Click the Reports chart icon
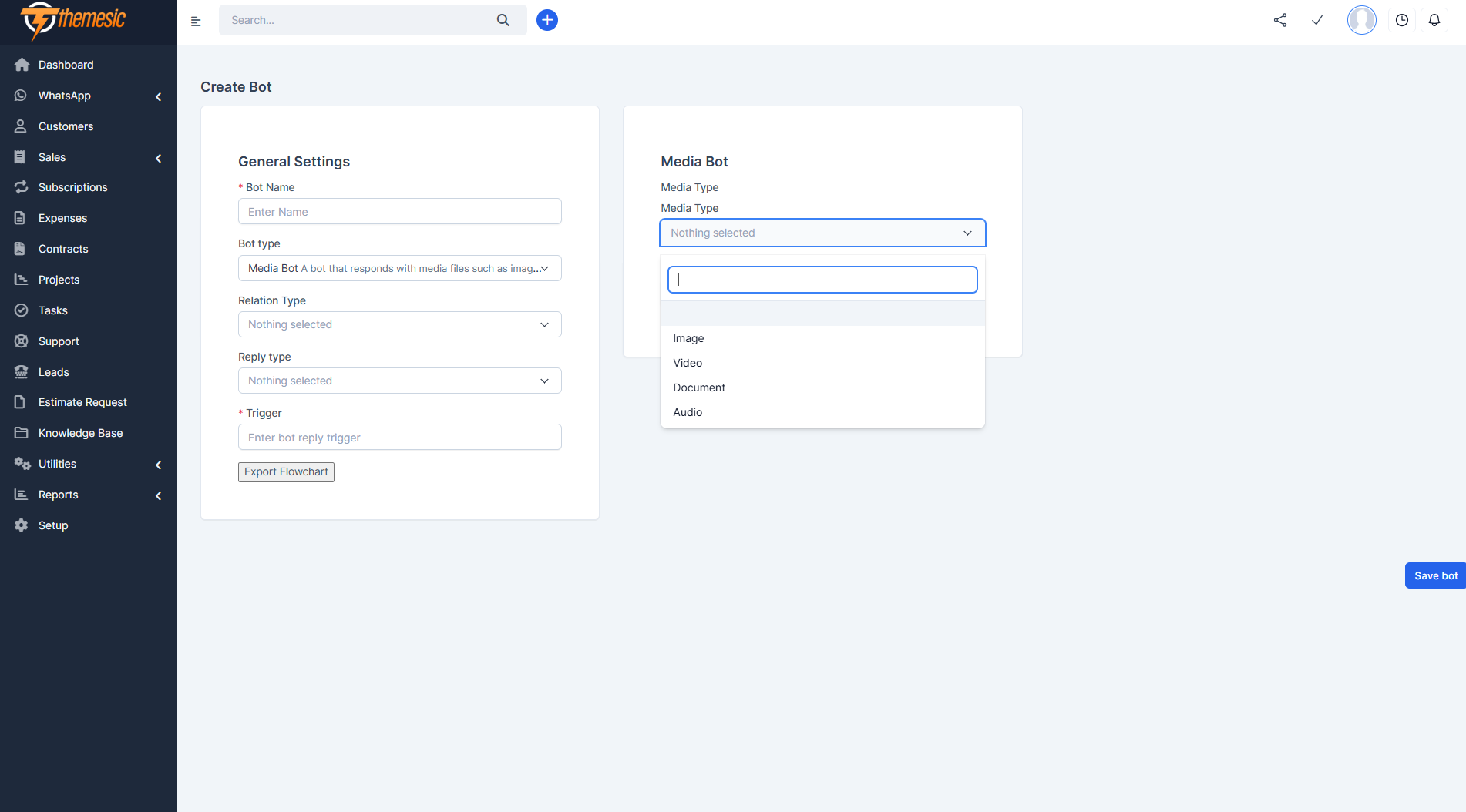The height and width of the screenshot is (812, 1466). coord(21,495)
